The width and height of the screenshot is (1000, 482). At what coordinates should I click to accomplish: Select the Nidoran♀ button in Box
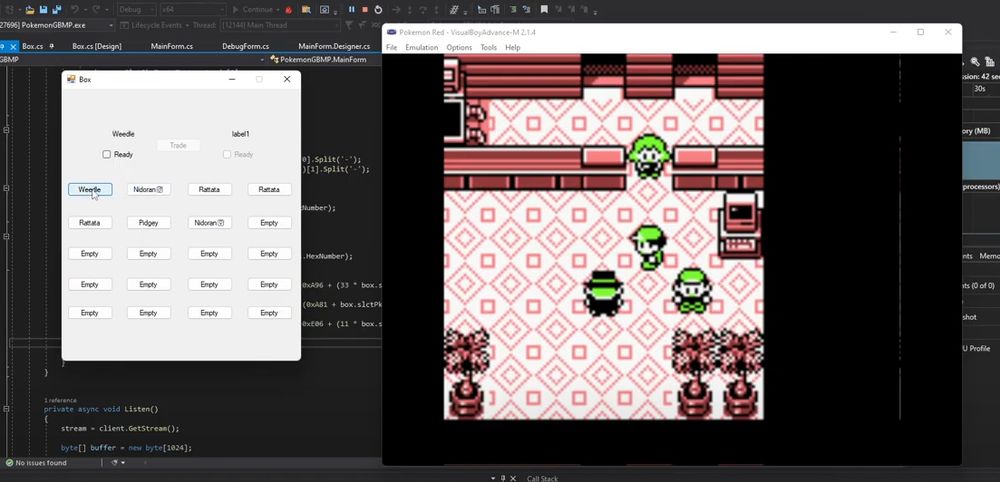210,223
